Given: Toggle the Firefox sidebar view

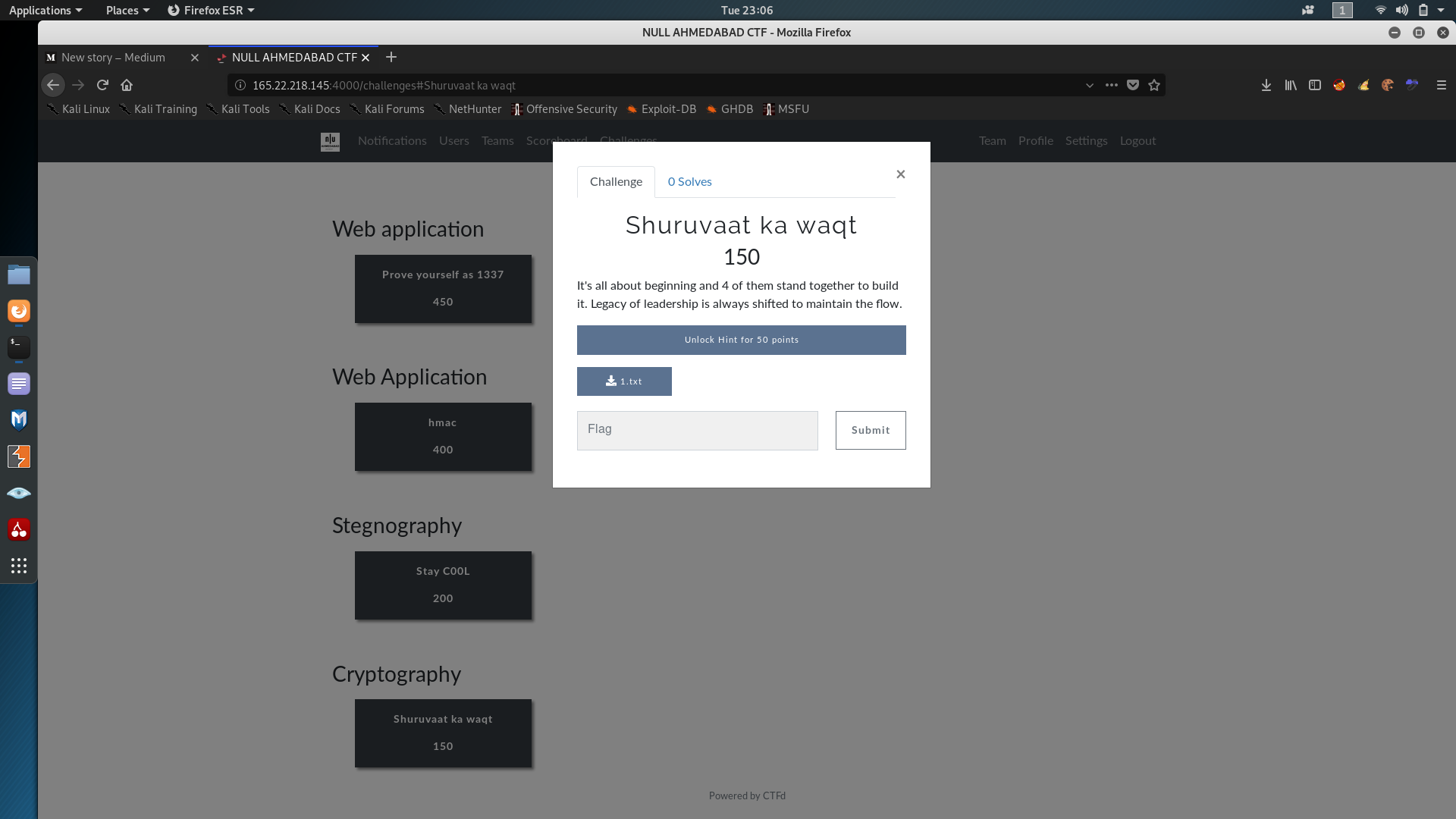Looking at the screenshot, I should coord(1315,85).
